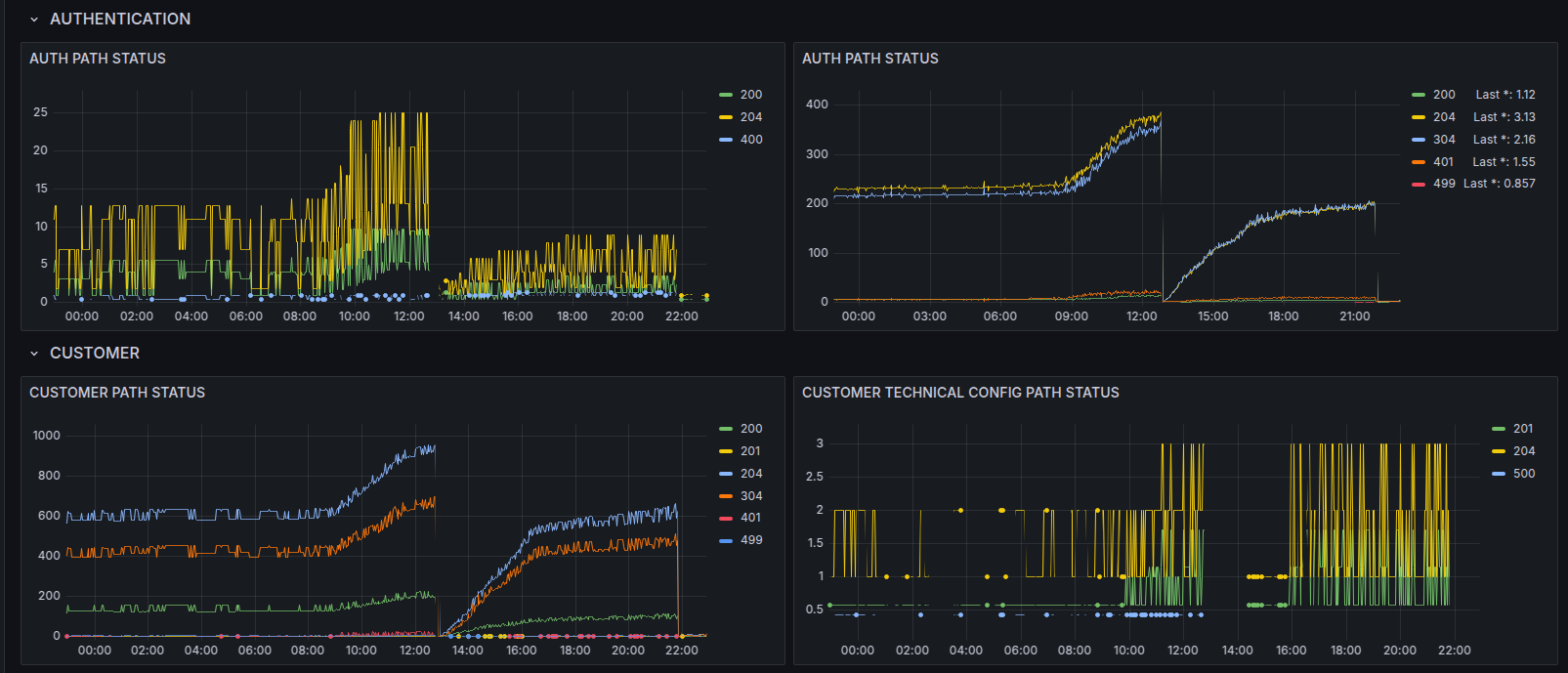
Task: Click the 21:00 time axis label
Action: [1354, 316]
